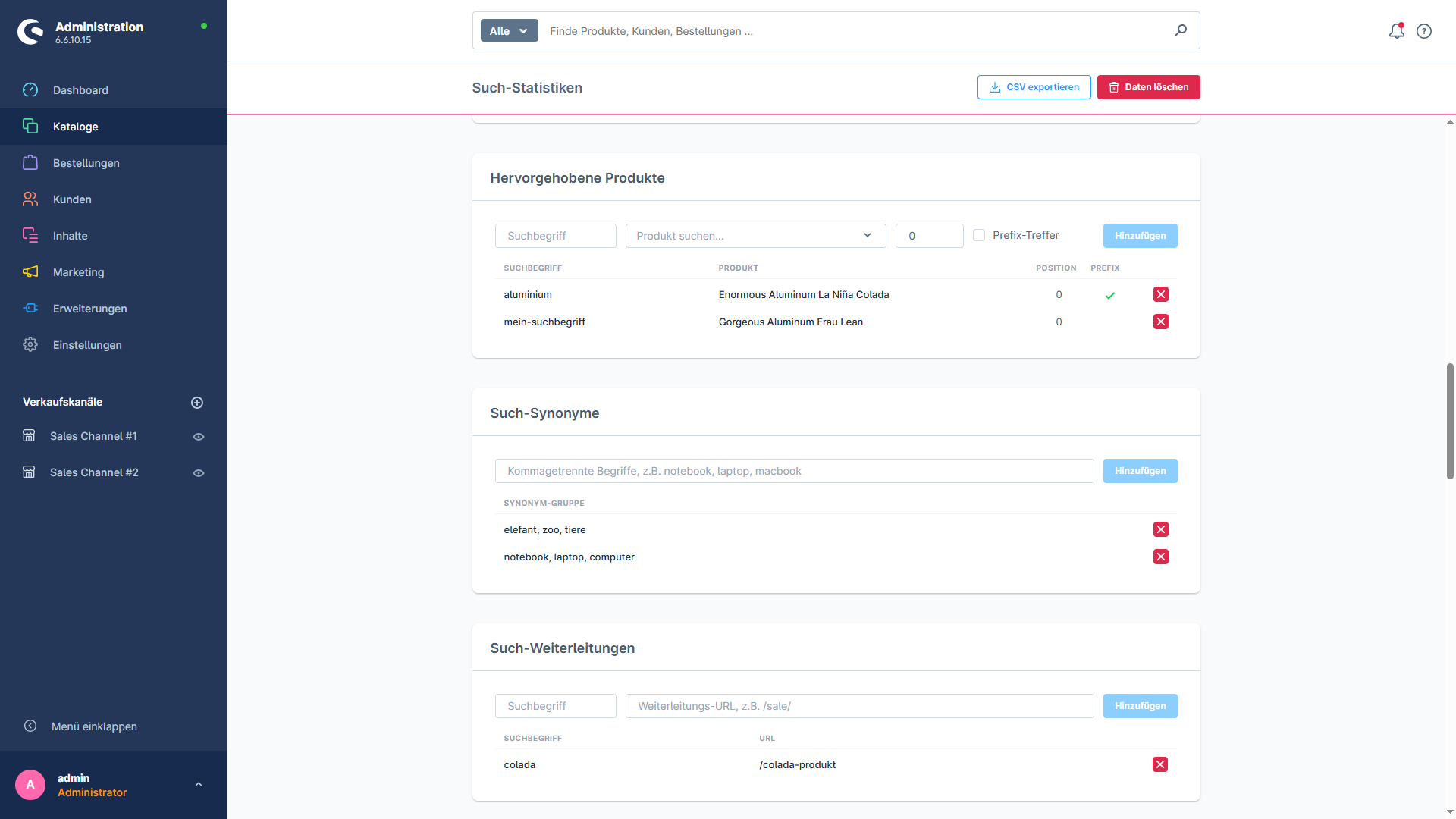This screenshot has width=1456, height=819.
Task: Click Menü einklappen label
Action: [x=94, y=726]
